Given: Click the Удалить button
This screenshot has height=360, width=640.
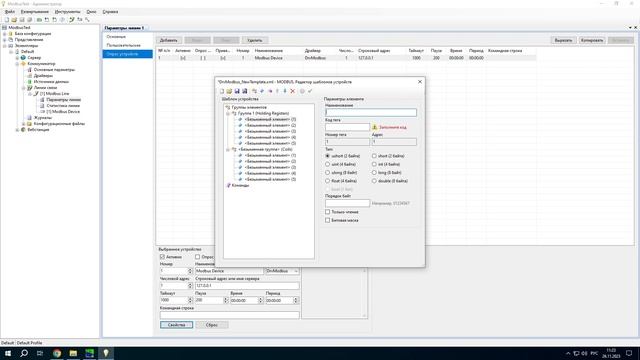Looking at the screenshot, I should coord(255,40).
